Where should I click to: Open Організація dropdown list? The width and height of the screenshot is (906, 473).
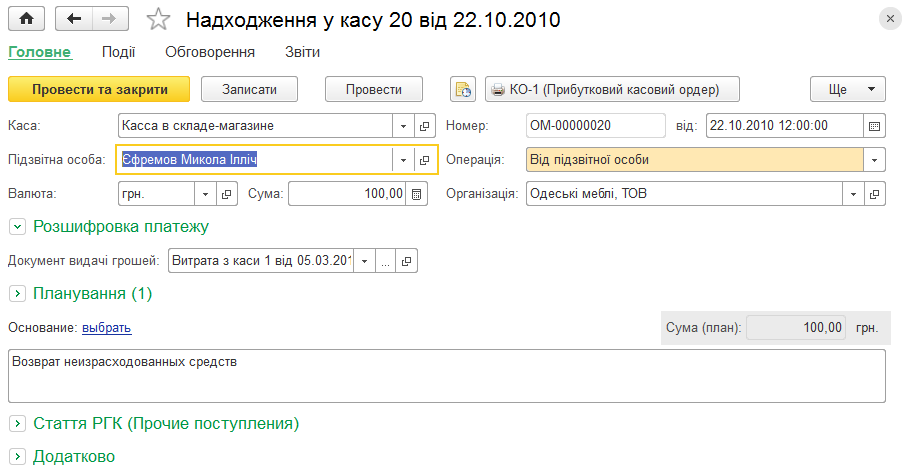(853, 194)
